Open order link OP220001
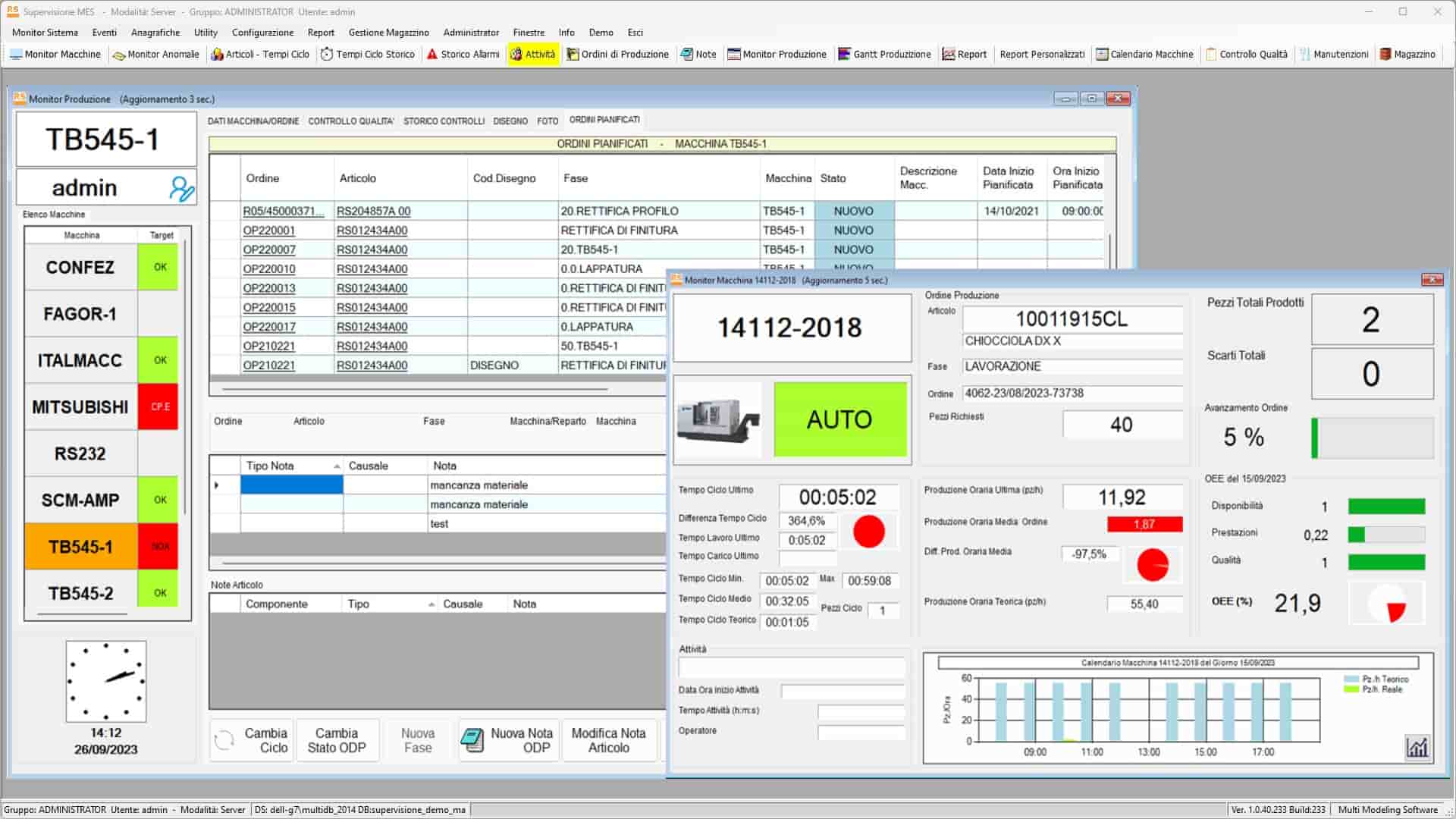The image size is (1456, 819). tap(269, 231)
